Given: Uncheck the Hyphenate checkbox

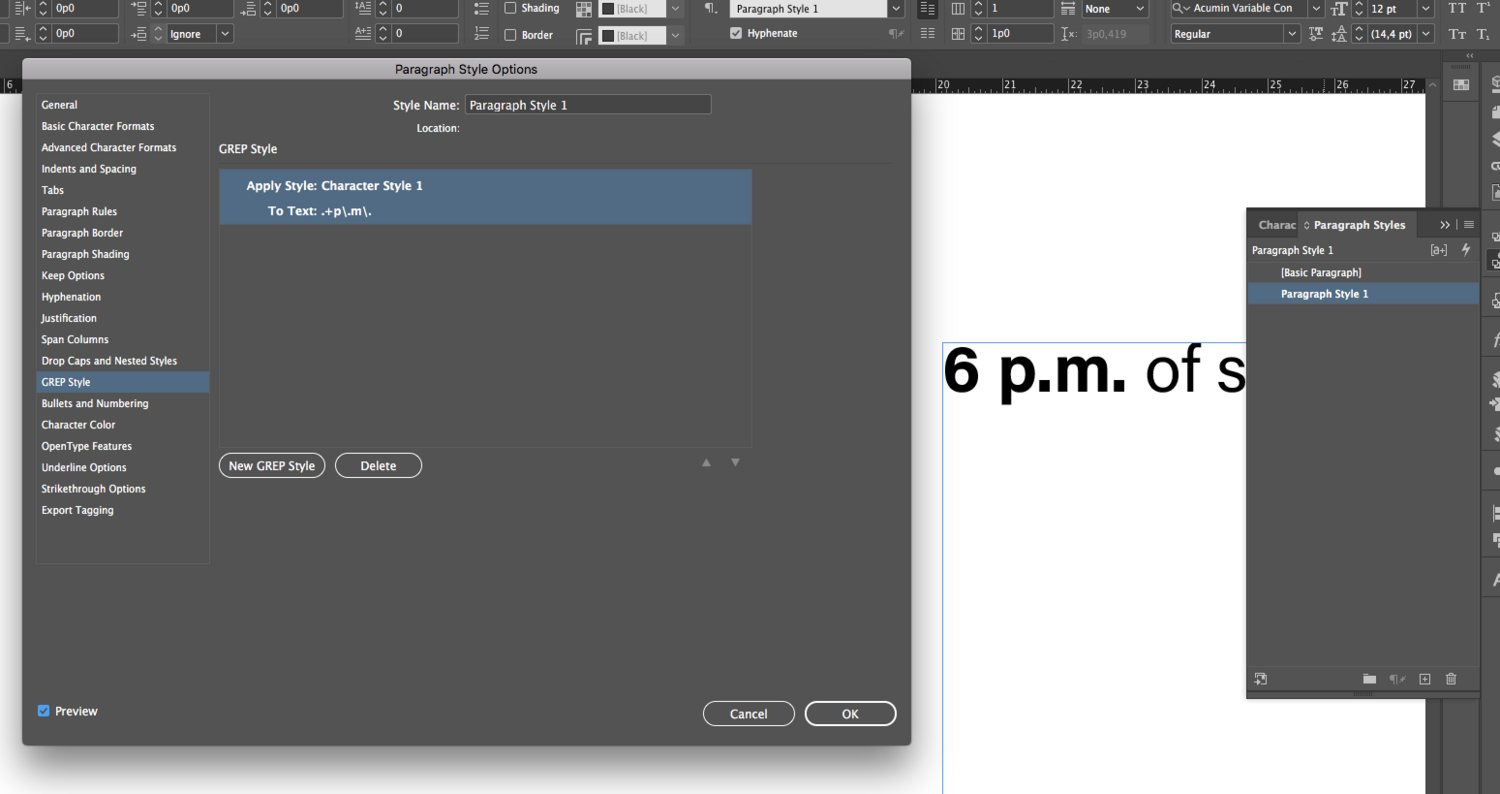Looking at the screenshot, I should pos(737,33).
